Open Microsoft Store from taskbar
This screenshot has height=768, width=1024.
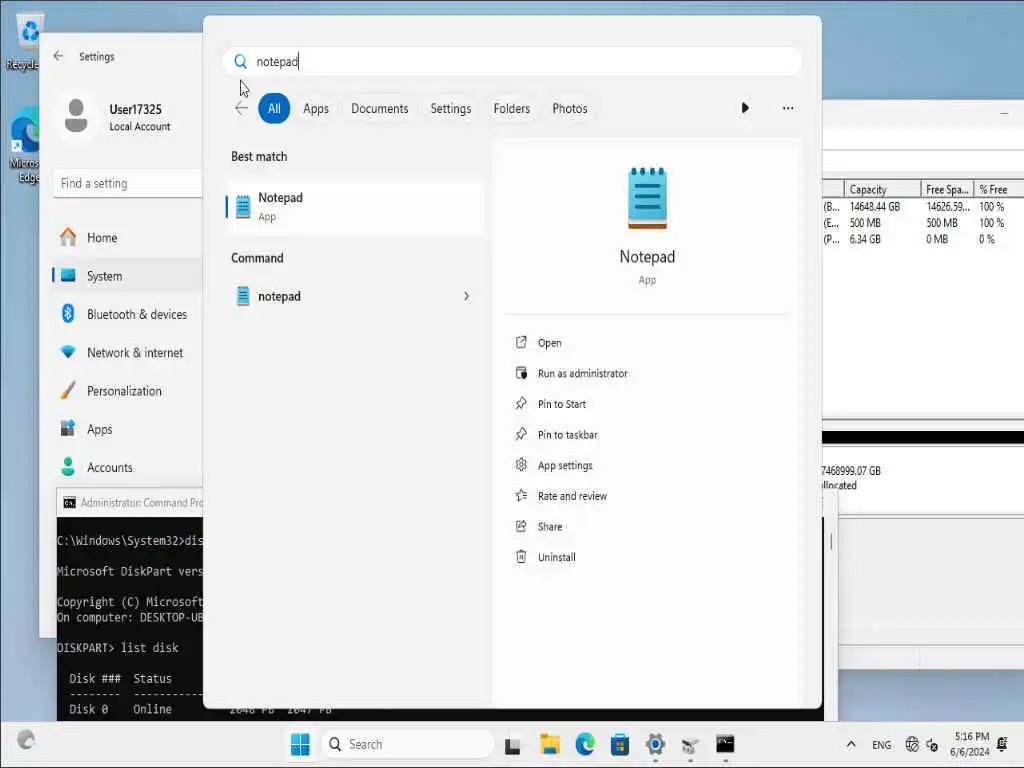point(620,744)
